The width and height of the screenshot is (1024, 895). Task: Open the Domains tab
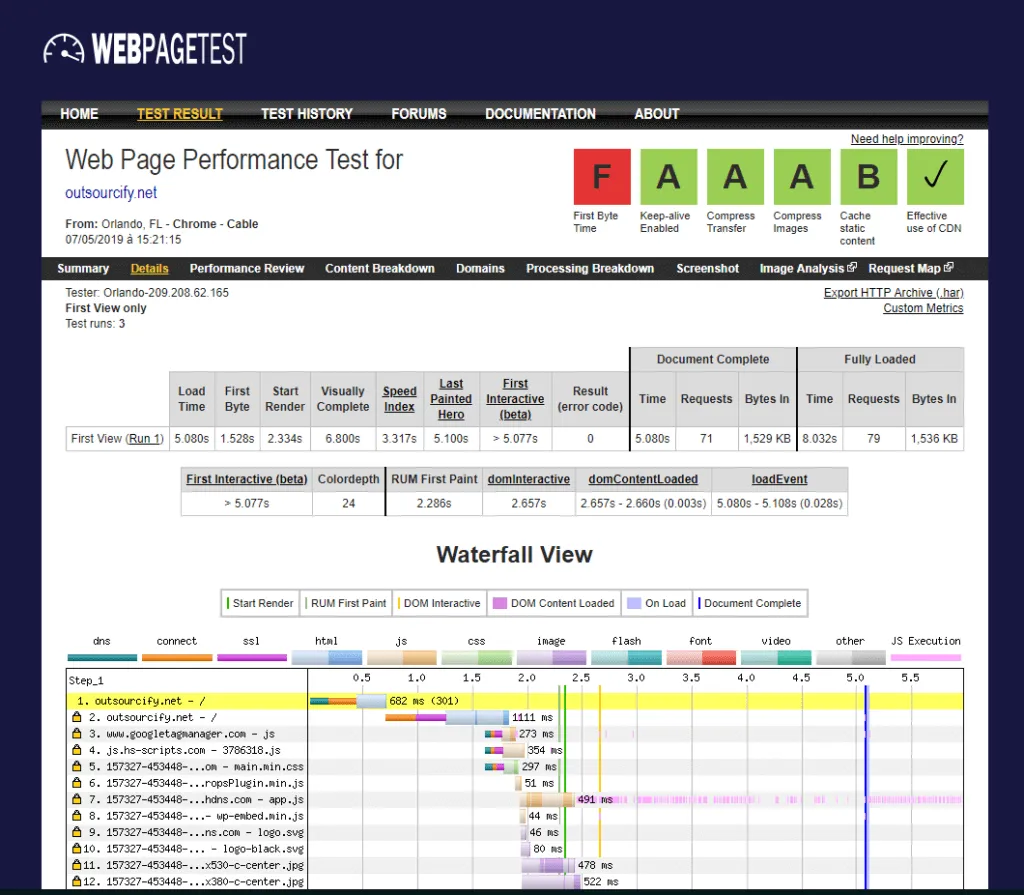tap(480, 268)
